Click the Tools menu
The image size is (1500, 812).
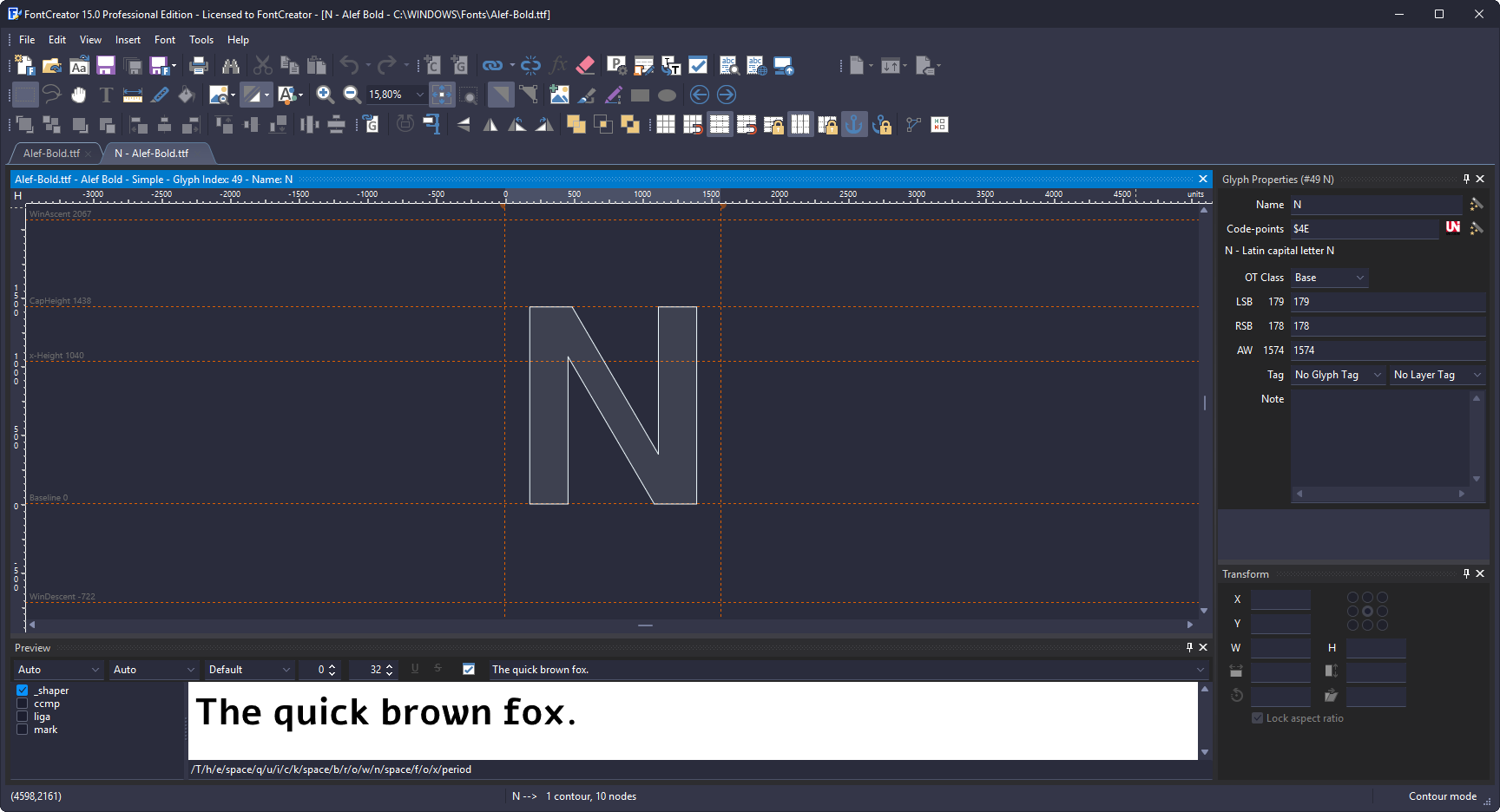[201, 40]
